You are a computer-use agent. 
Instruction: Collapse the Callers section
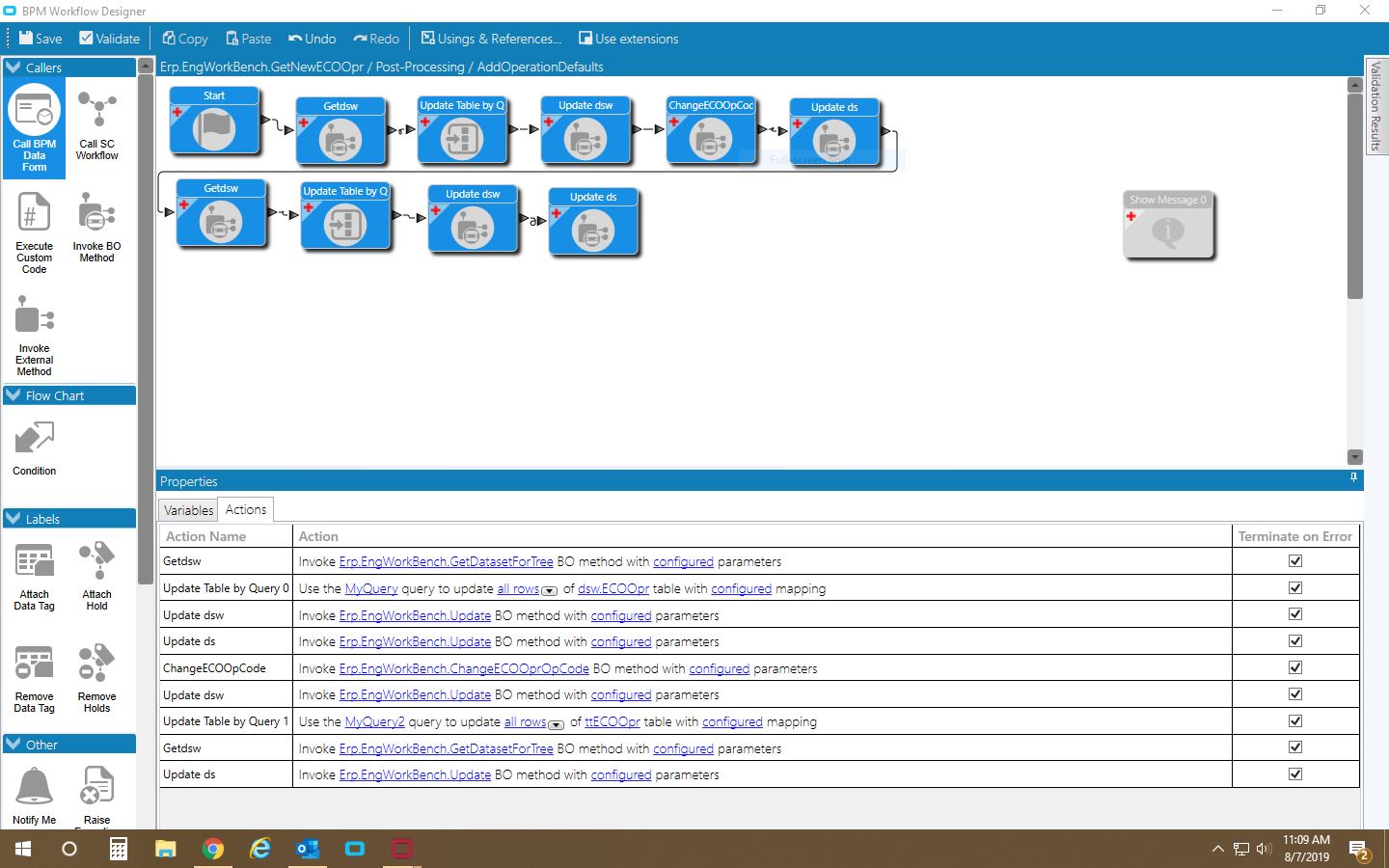point(14,68)
